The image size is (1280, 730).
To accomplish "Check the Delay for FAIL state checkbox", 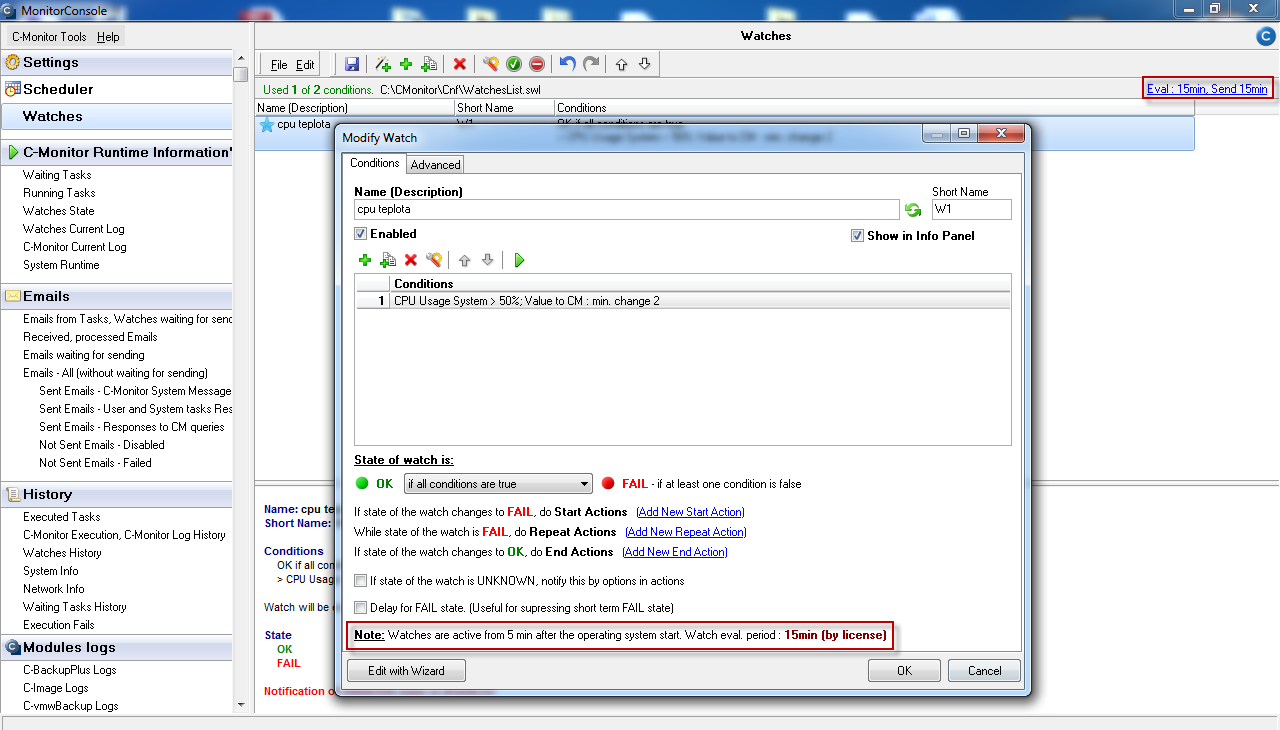I will tap(361, 608).
